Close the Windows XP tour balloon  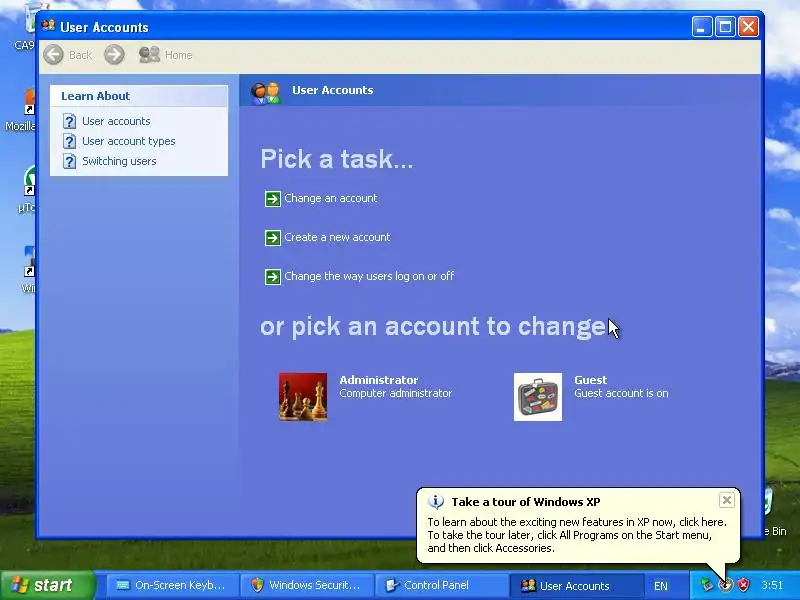[727, 499]
